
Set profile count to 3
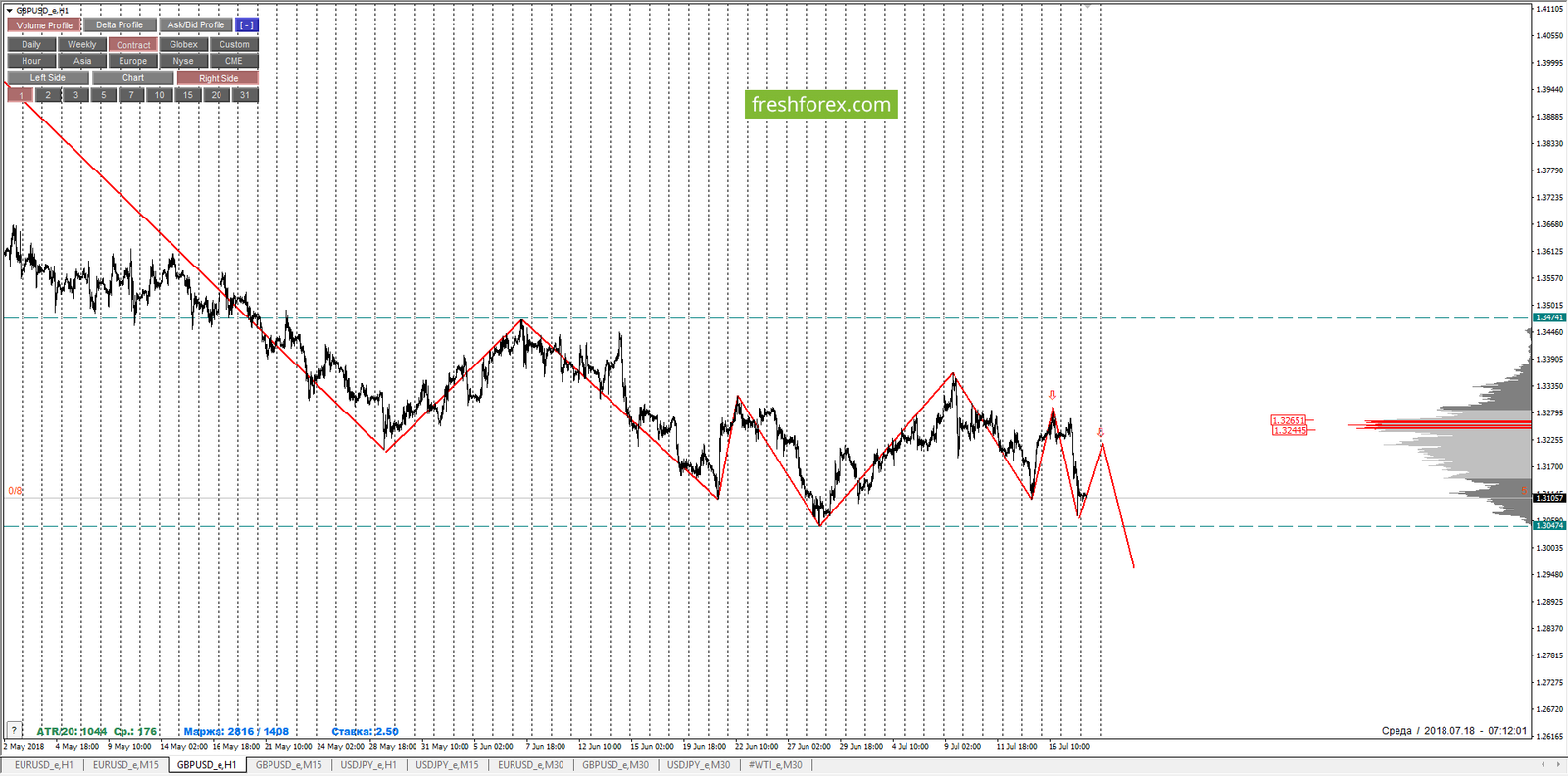click(75, 95)
